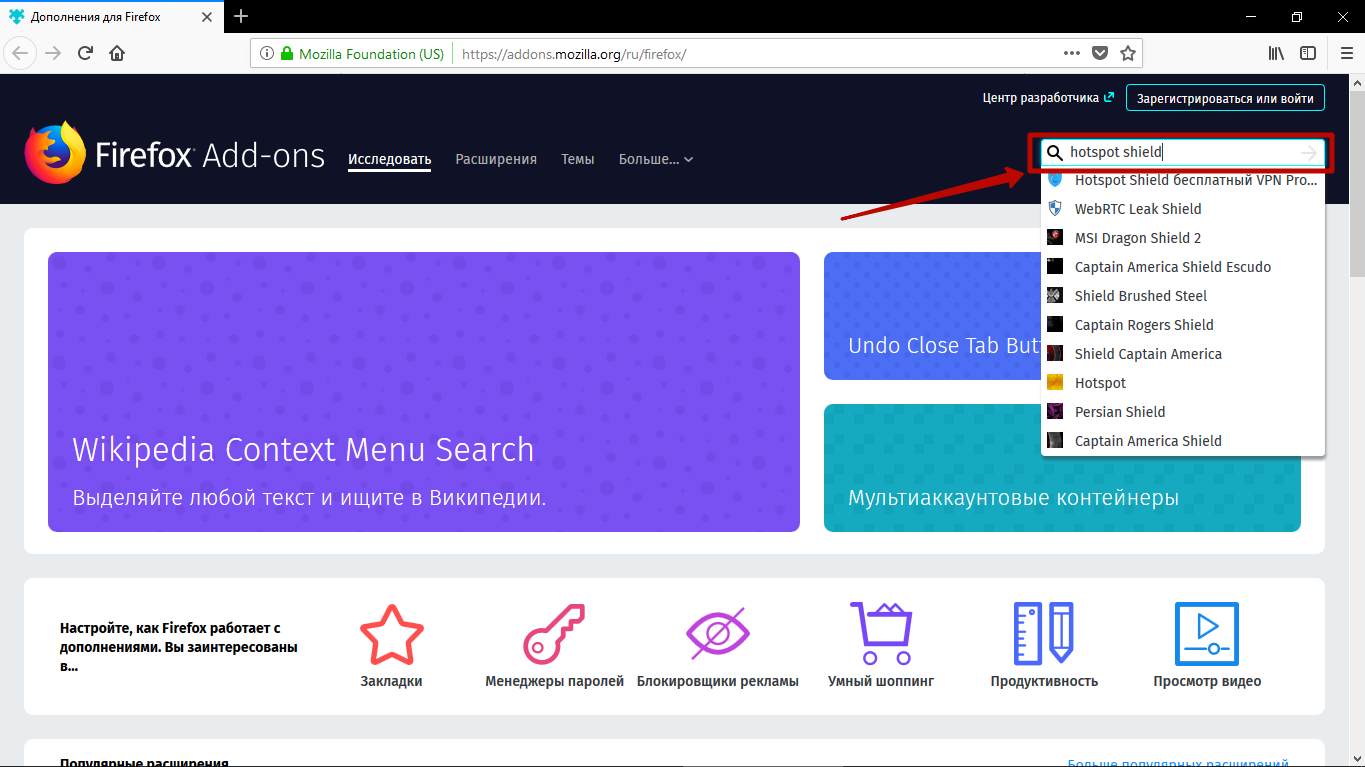Open the Менеджеры паролей key icon
The width and height of the screenshot is (1365, 767).
coord(554,634)
